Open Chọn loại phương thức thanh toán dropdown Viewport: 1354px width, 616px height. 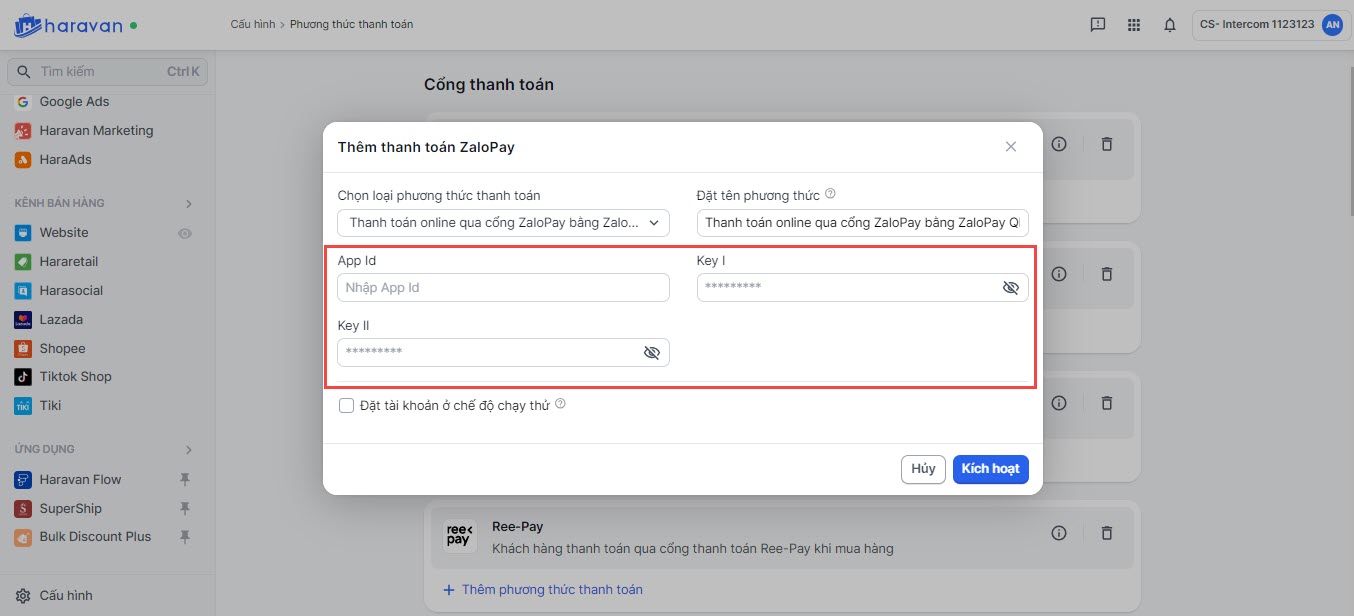pyautogui.click(x=503, y=223)
